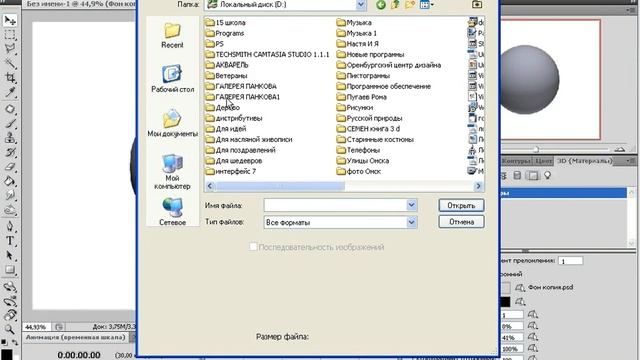Select the Rectangular Marquee tool
Viewport: 640px width, 360px height.
coord(10,35)
